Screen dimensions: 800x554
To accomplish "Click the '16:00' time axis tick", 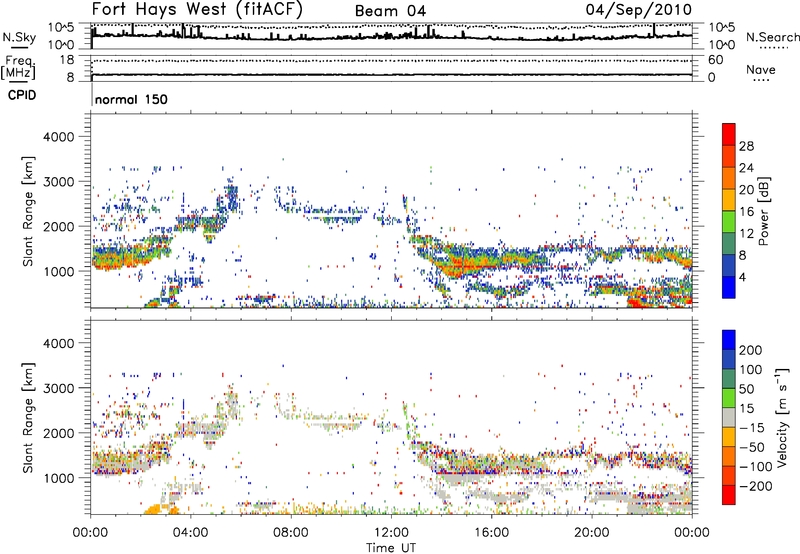I will (491, 533).
